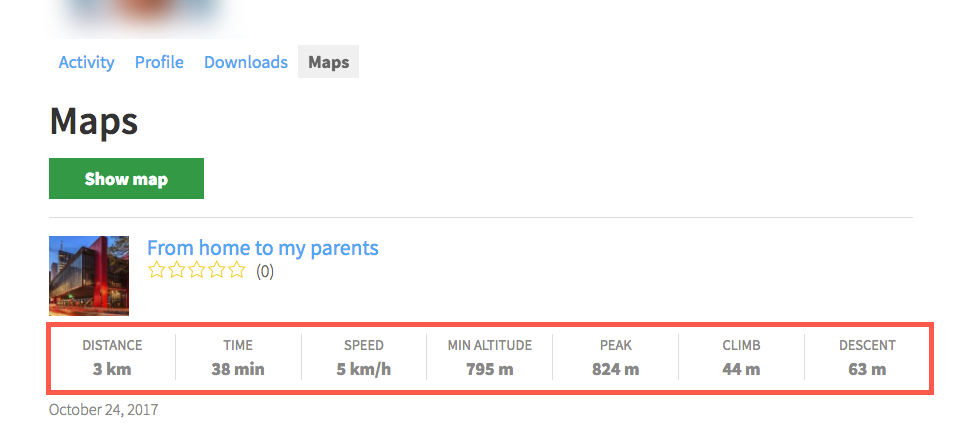Click the first rating star

pos(157,270)
